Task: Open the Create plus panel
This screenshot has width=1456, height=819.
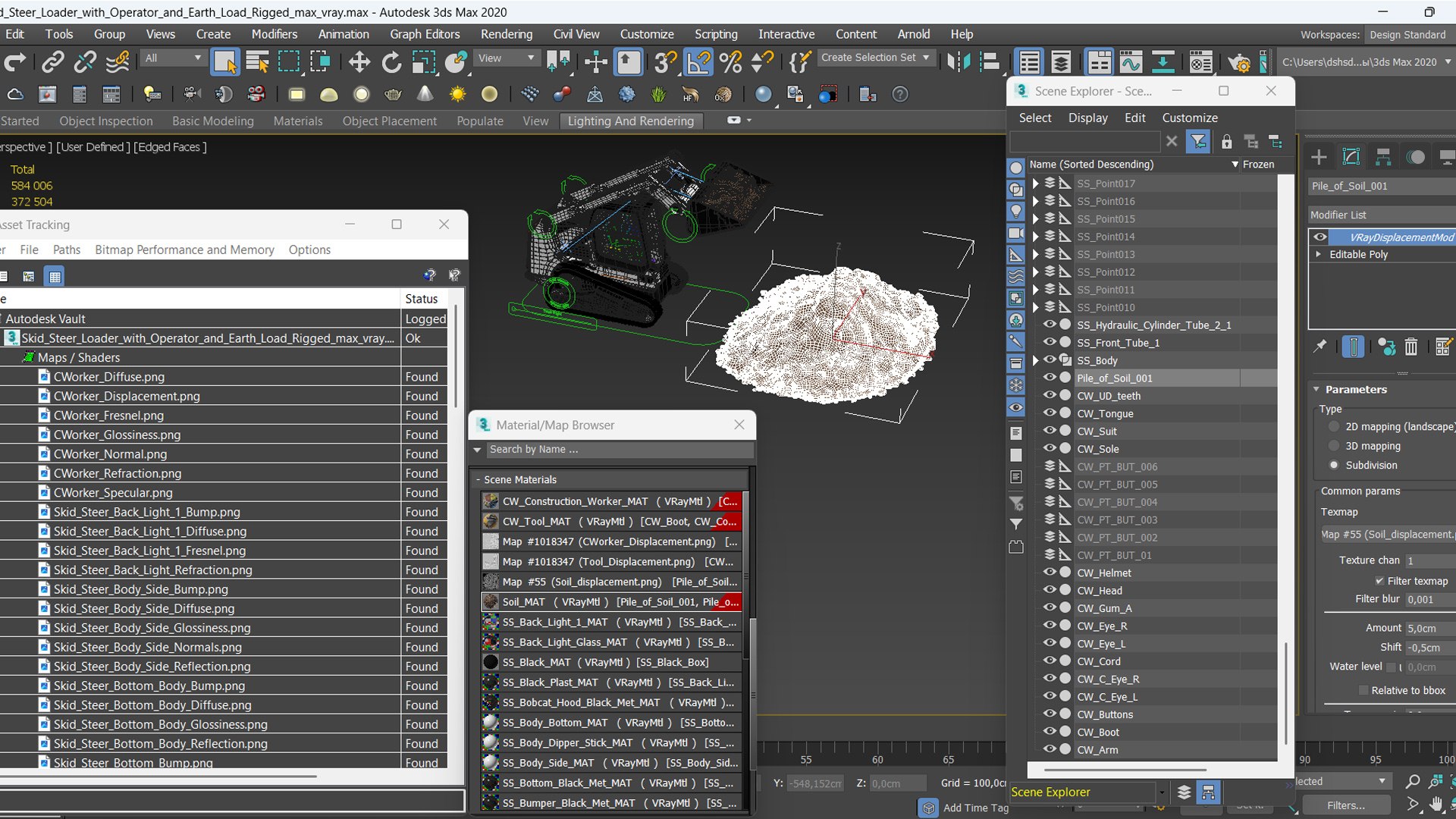Action: [x=1319, y=157]
